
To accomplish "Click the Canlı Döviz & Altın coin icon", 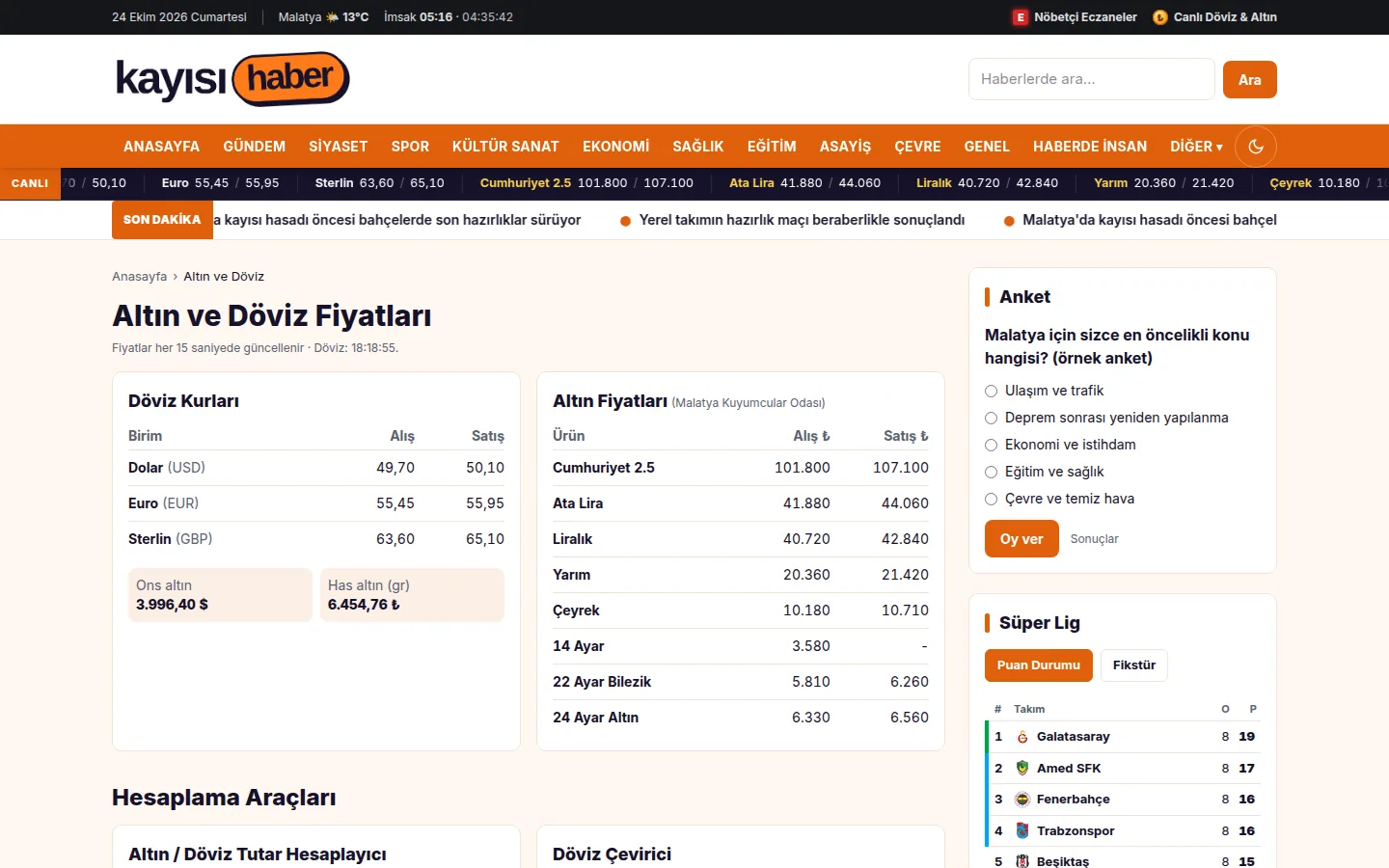I will coord(1160,17).
